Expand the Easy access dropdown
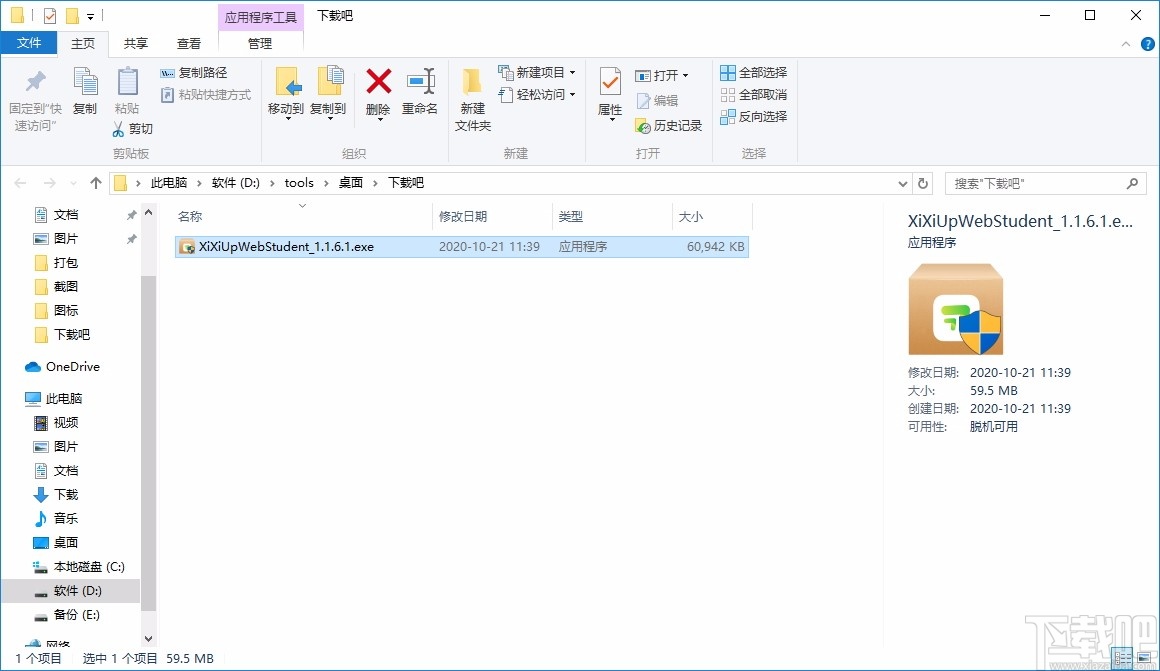The height and width of the screenshot is (671, 1160). coord(573,95)
